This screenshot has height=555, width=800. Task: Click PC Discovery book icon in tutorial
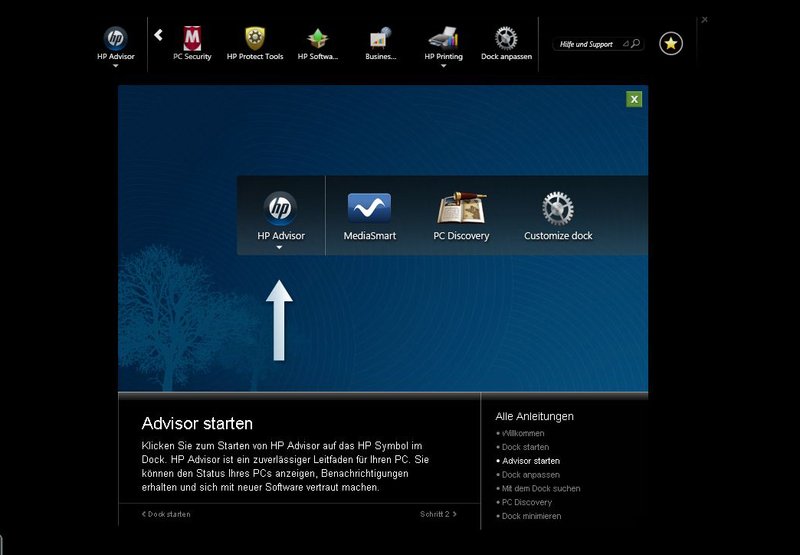click(461, 208)
